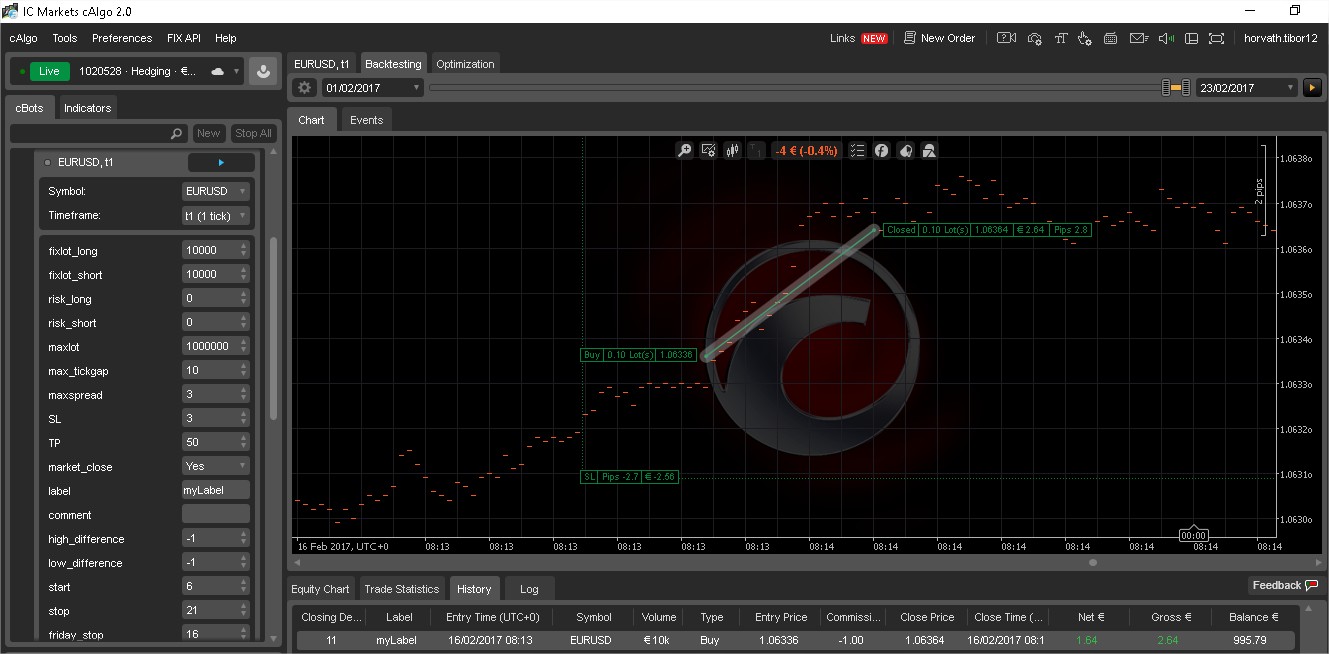
Task: Click the horvath.tibor12 account name
Action: tap(1280, 38)
